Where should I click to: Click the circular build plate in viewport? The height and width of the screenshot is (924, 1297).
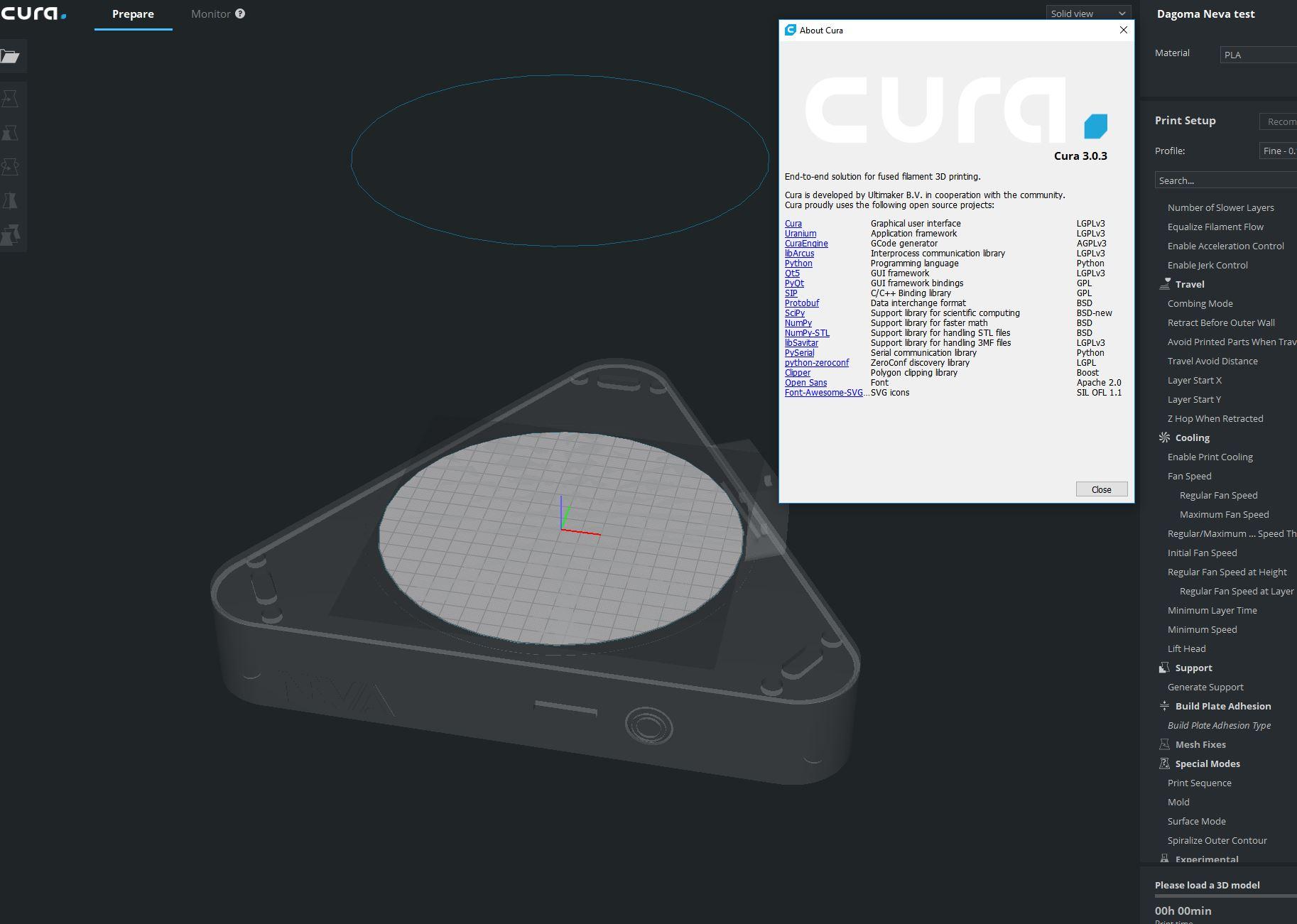[x=561, y=538]
